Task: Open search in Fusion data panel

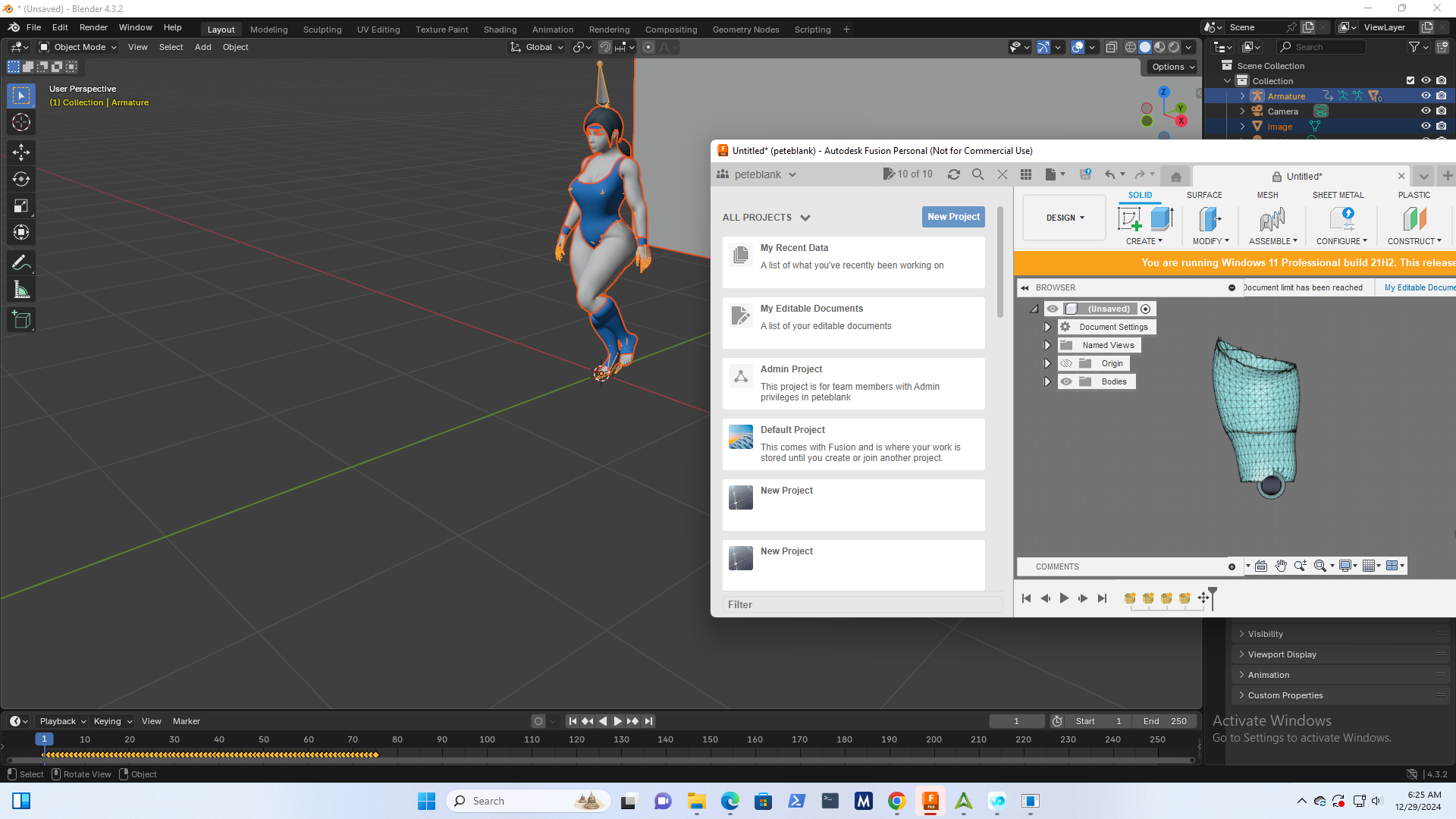Action: coord(978,174)
